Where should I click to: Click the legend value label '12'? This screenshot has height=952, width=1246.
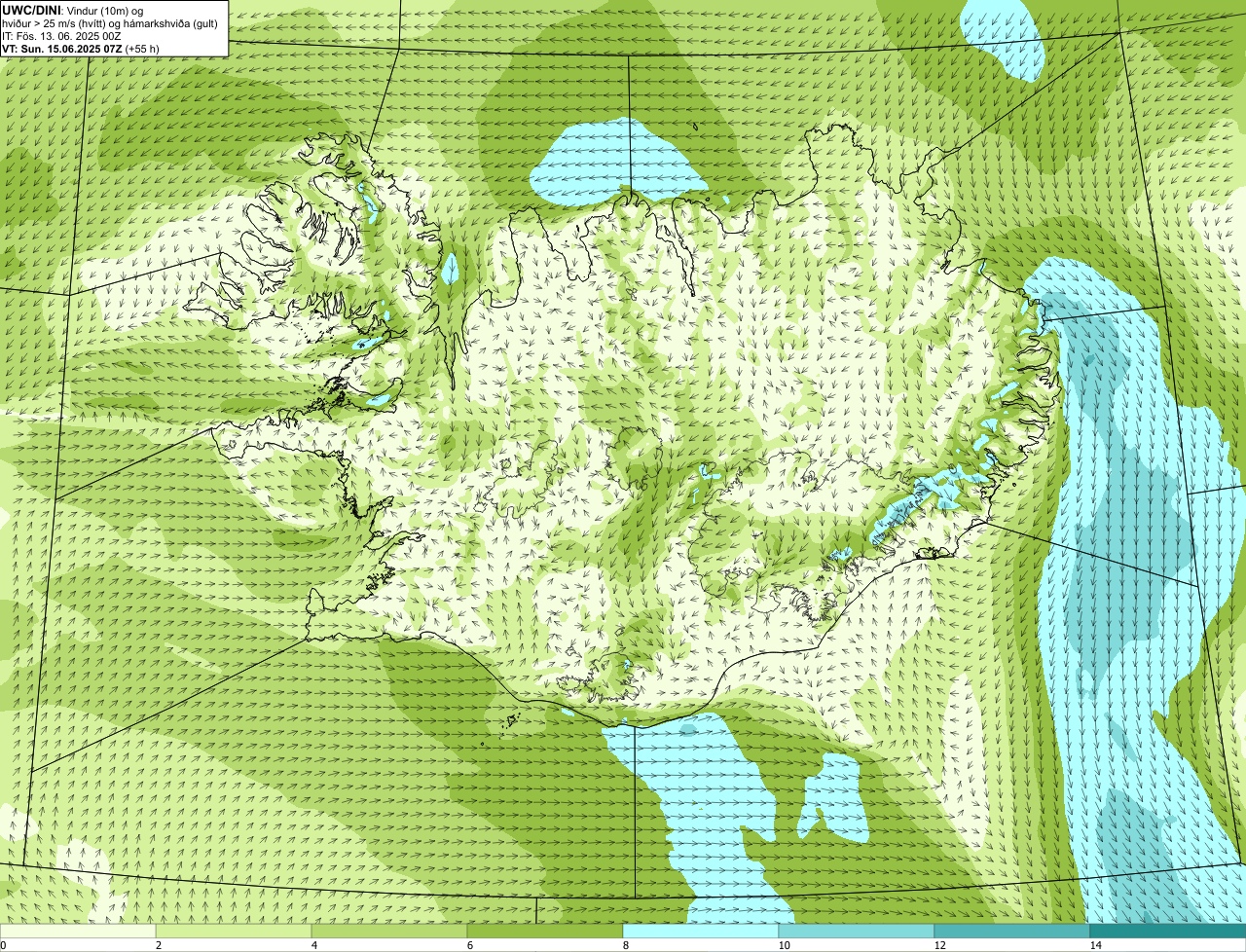pyautogui.click(x=939, y=945)
